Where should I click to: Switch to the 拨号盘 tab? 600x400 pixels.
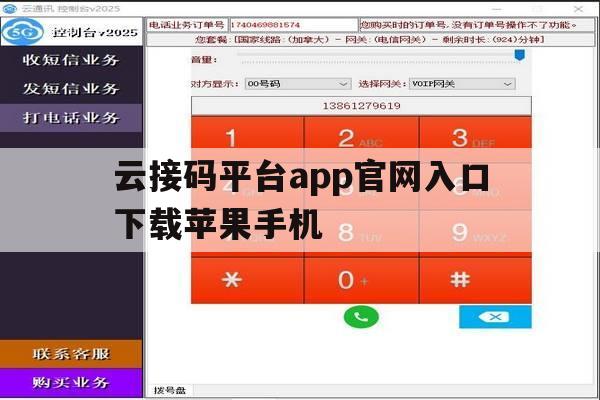click(170, 390)
